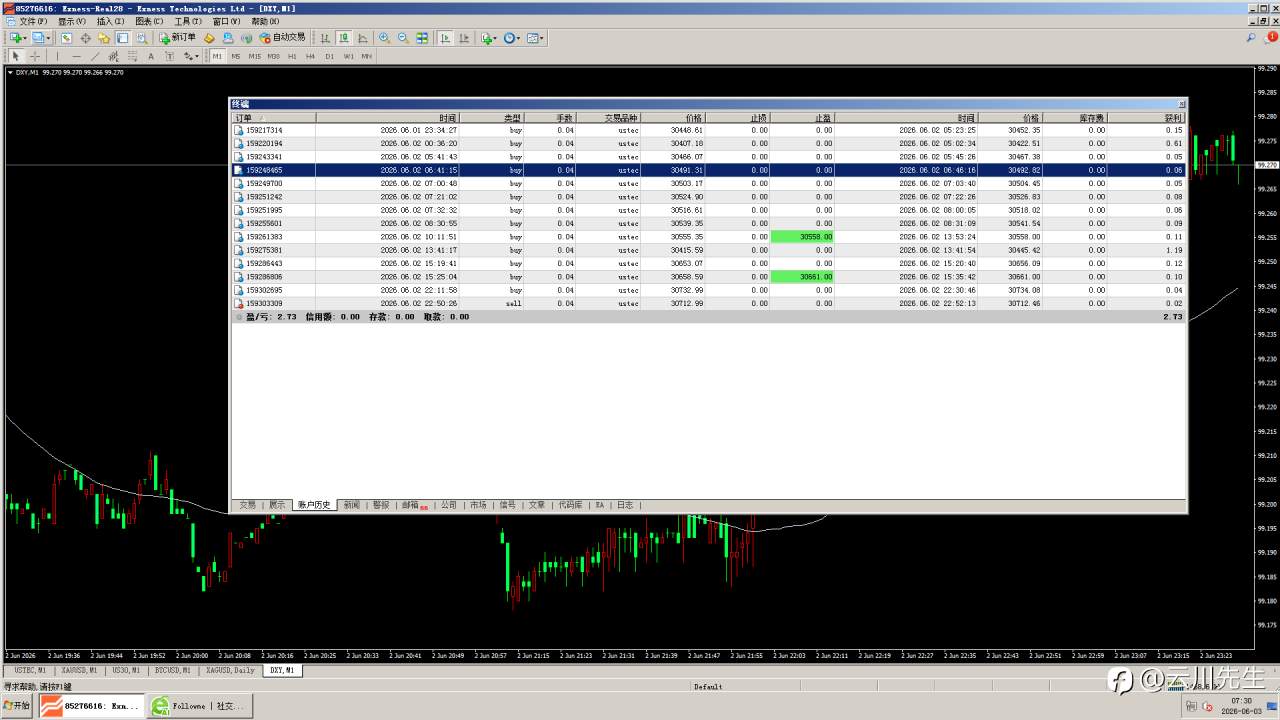Click the tile windows icon
The image size is (1280, 720).
pos(422,38)
